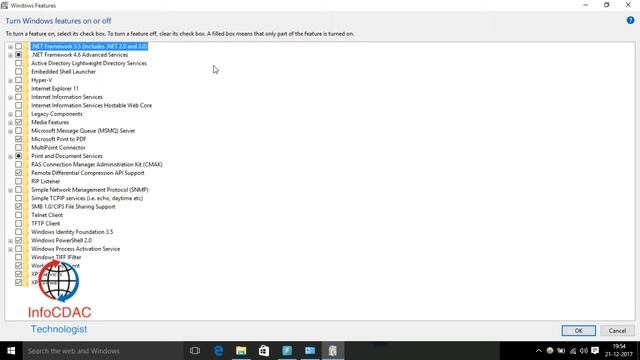Expand Microsoft Message Queue (MSMQ) Server
Image resolution: width=640 pixels, height=360 pixels.
(x=10, y=131)
